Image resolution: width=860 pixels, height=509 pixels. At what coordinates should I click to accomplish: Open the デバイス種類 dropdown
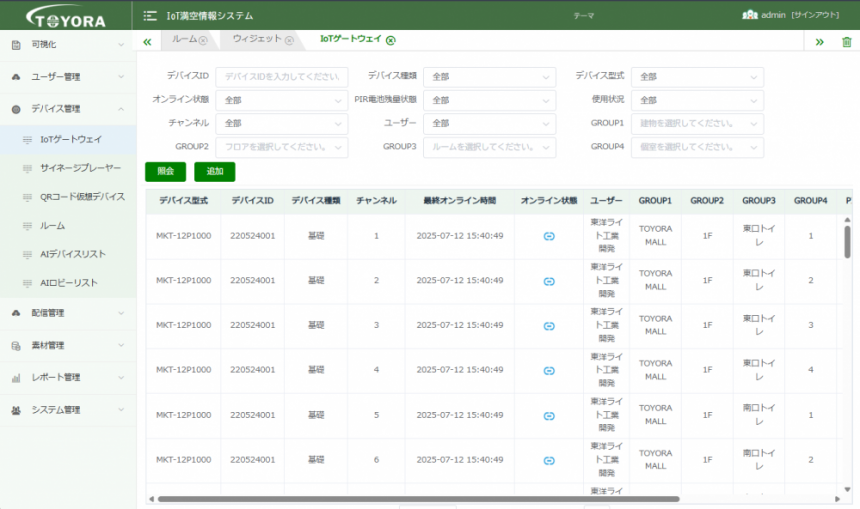point(489,77)
